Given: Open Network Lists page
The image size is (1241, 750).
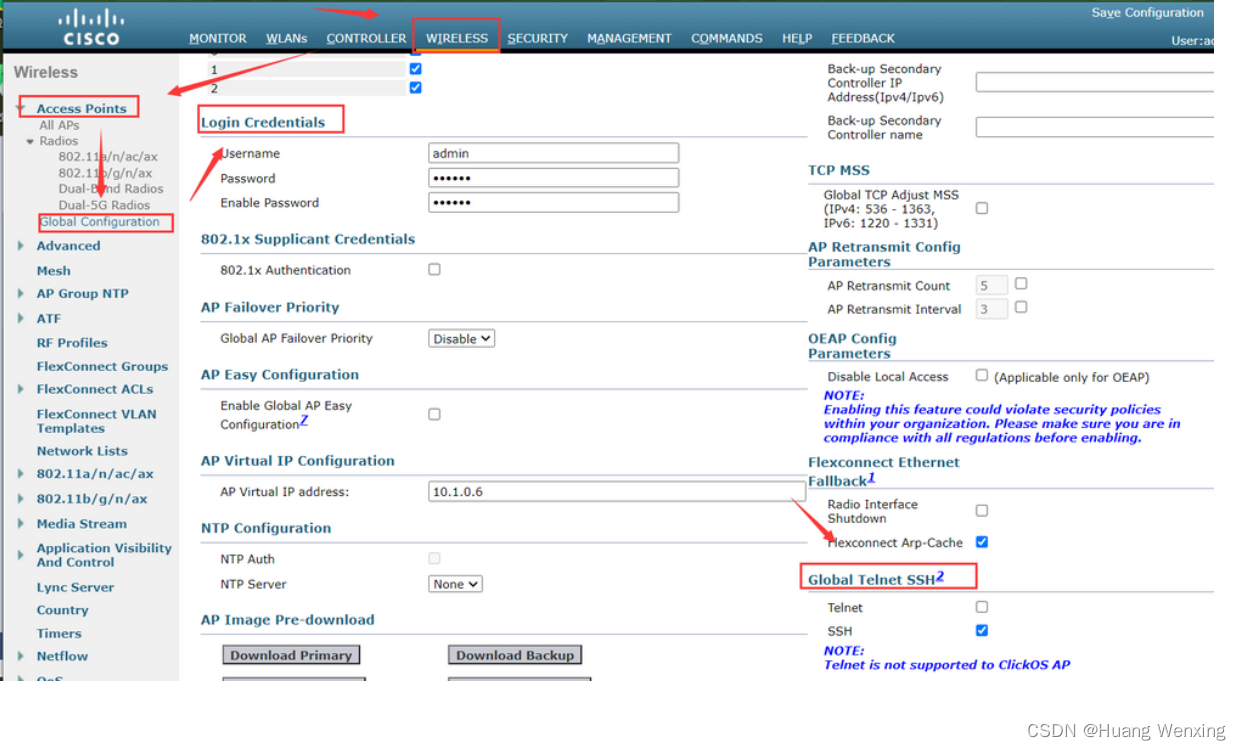Looking at the screenshot, I should tap(82, 451).
